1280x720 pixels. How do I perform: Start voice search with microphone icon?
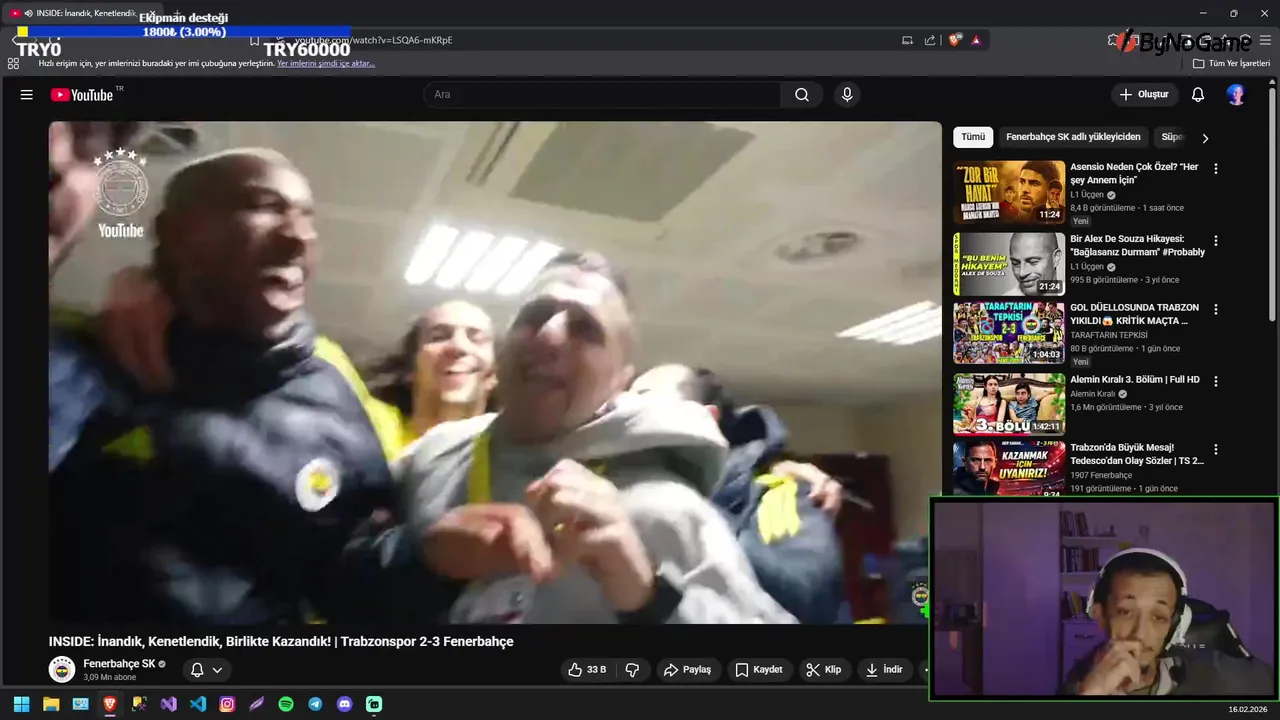coord(847,95)
